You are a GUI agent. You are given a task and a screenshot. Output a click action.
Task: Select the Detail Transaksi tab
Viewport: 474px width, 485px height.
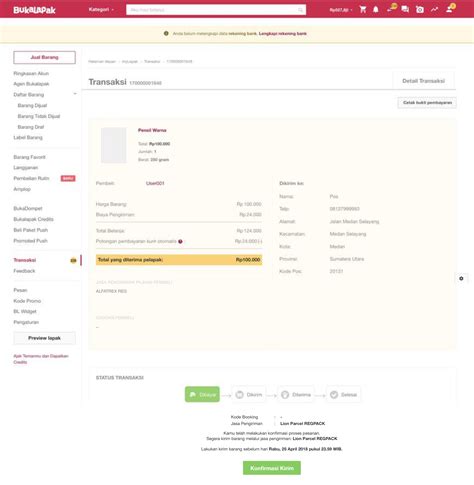(x=423, y=81)
